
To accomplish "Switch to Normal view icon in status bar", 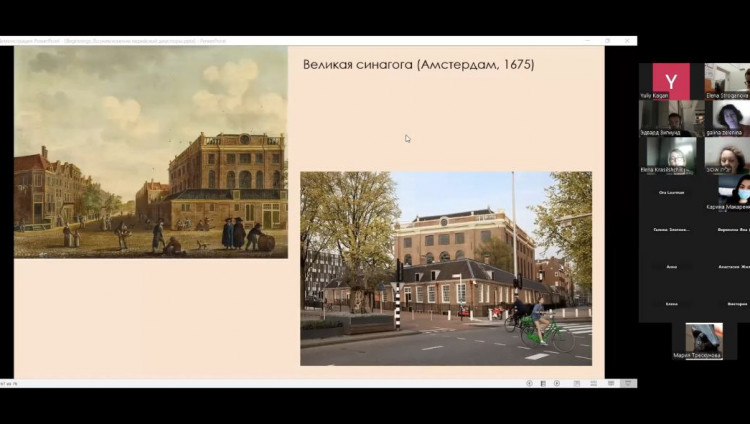I will click(x=577, y=383).
